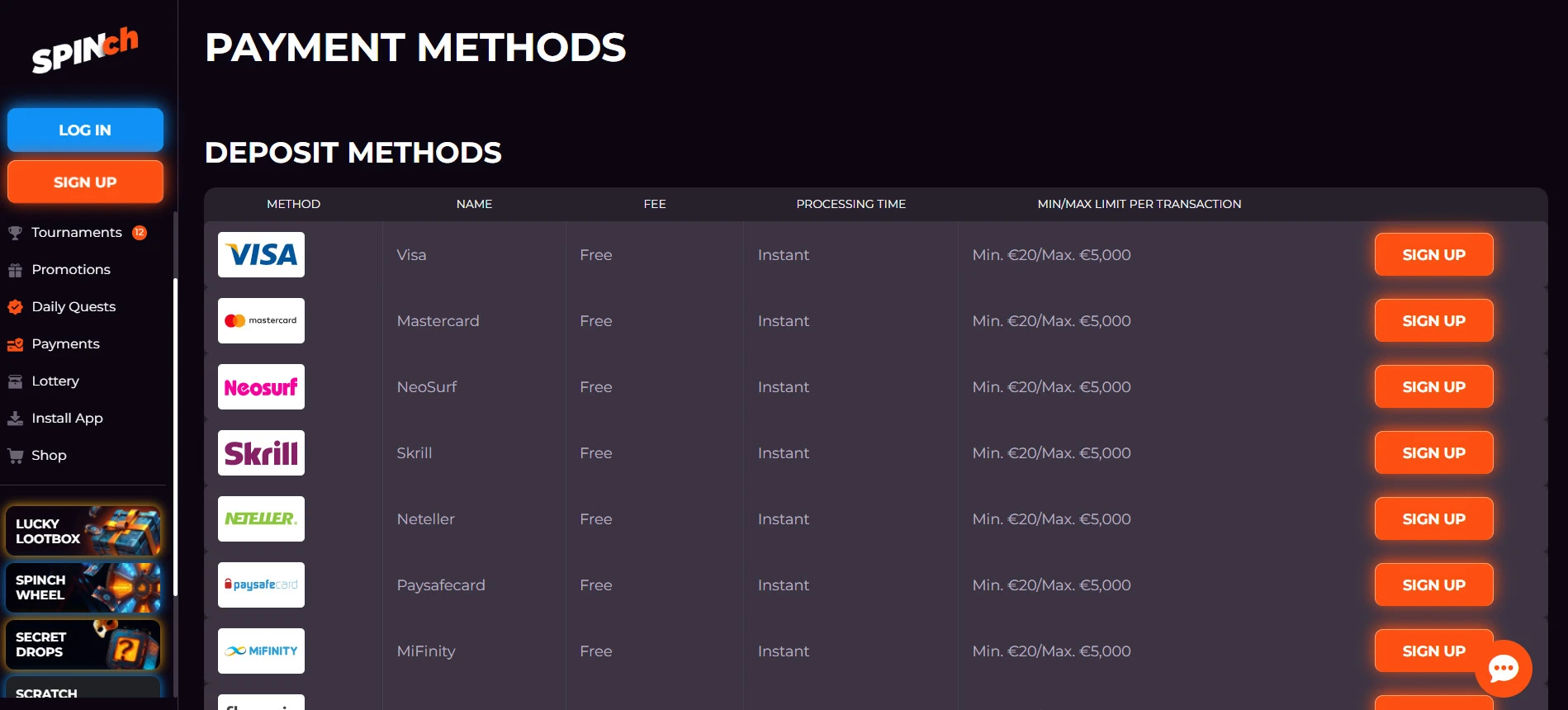Open the Payments page
This screenshot has height=710, width=1568.
[65, 344]
